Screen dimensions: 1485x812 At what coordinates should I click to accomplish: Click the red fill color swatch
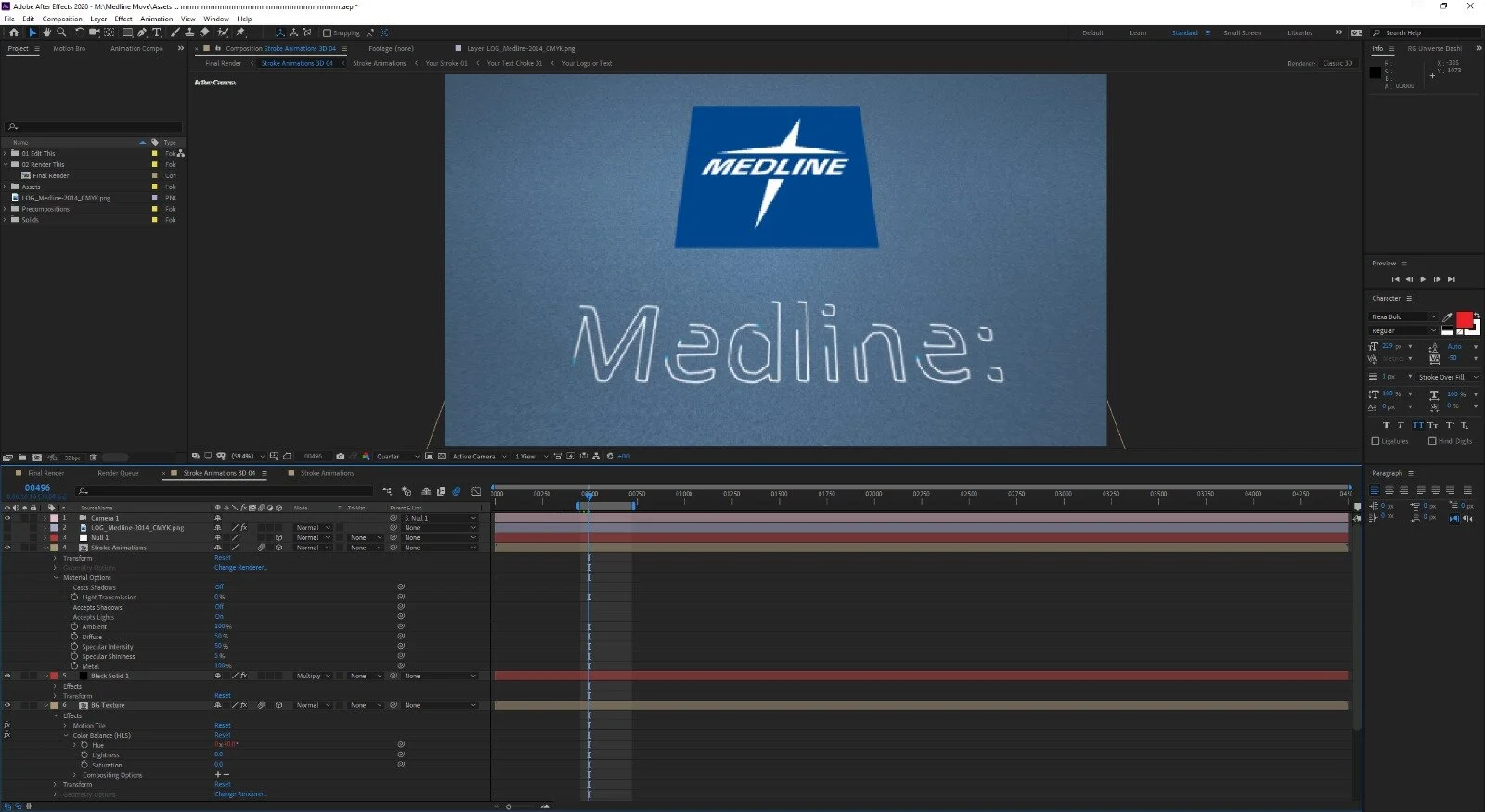coord(1463,319)
